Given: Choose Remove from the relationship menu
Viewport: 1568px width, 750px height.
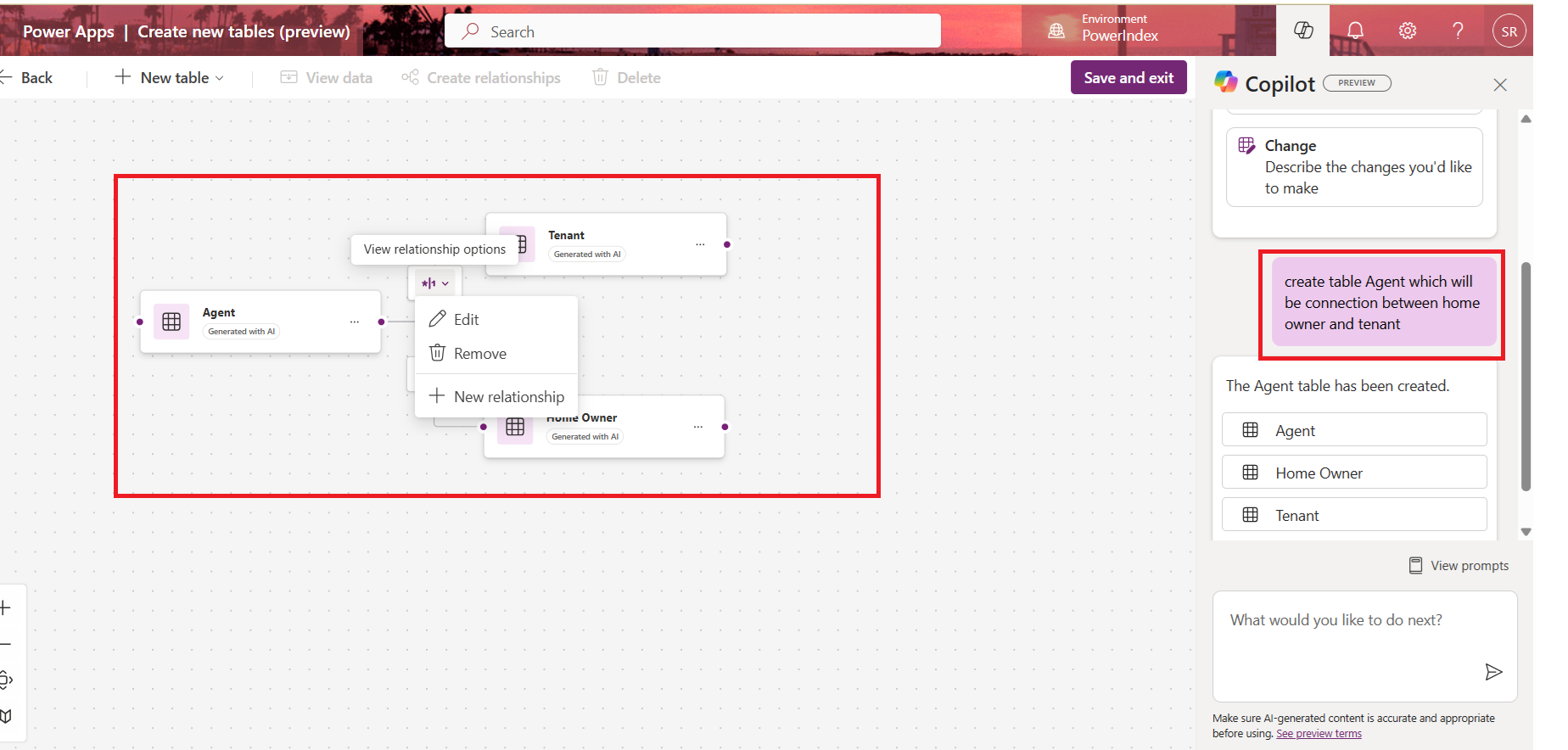Looking at the screenshot, I should tap(479, 354).
